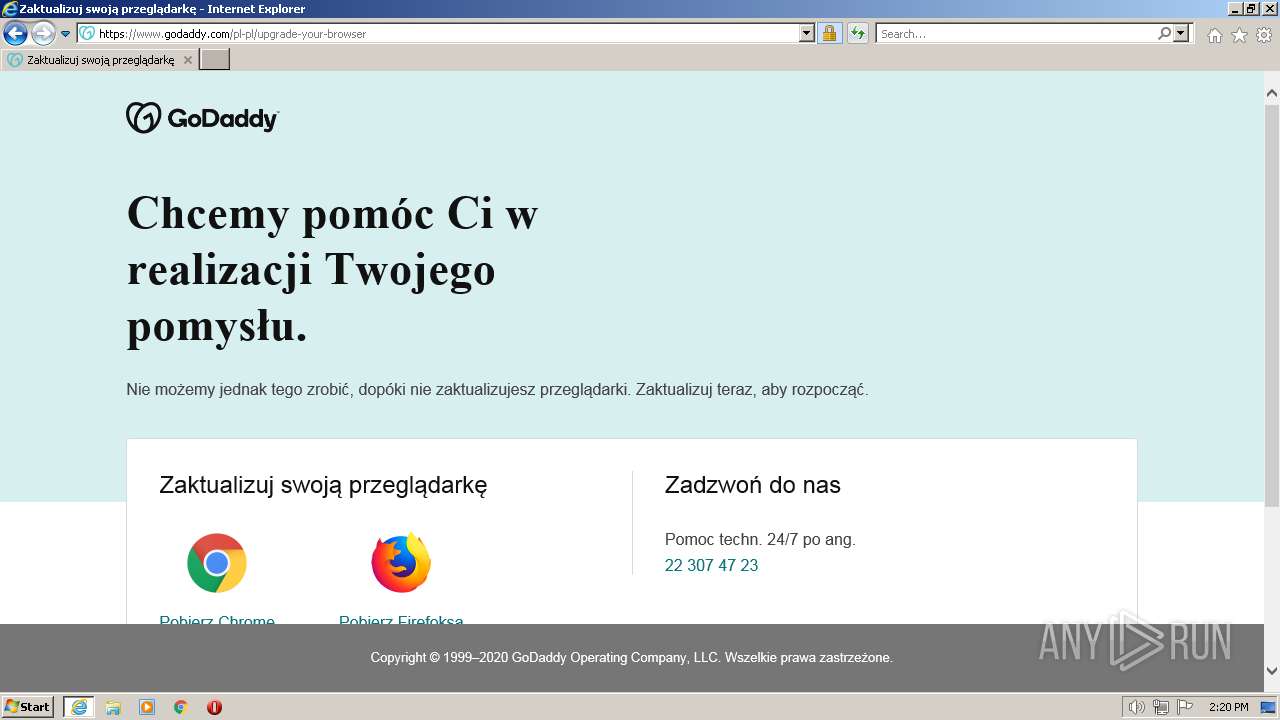Image resolution: width=1280 pixels, height=720 pixels.
Task: Open File Explorer taskbar icon
Action: pos(113,707)
